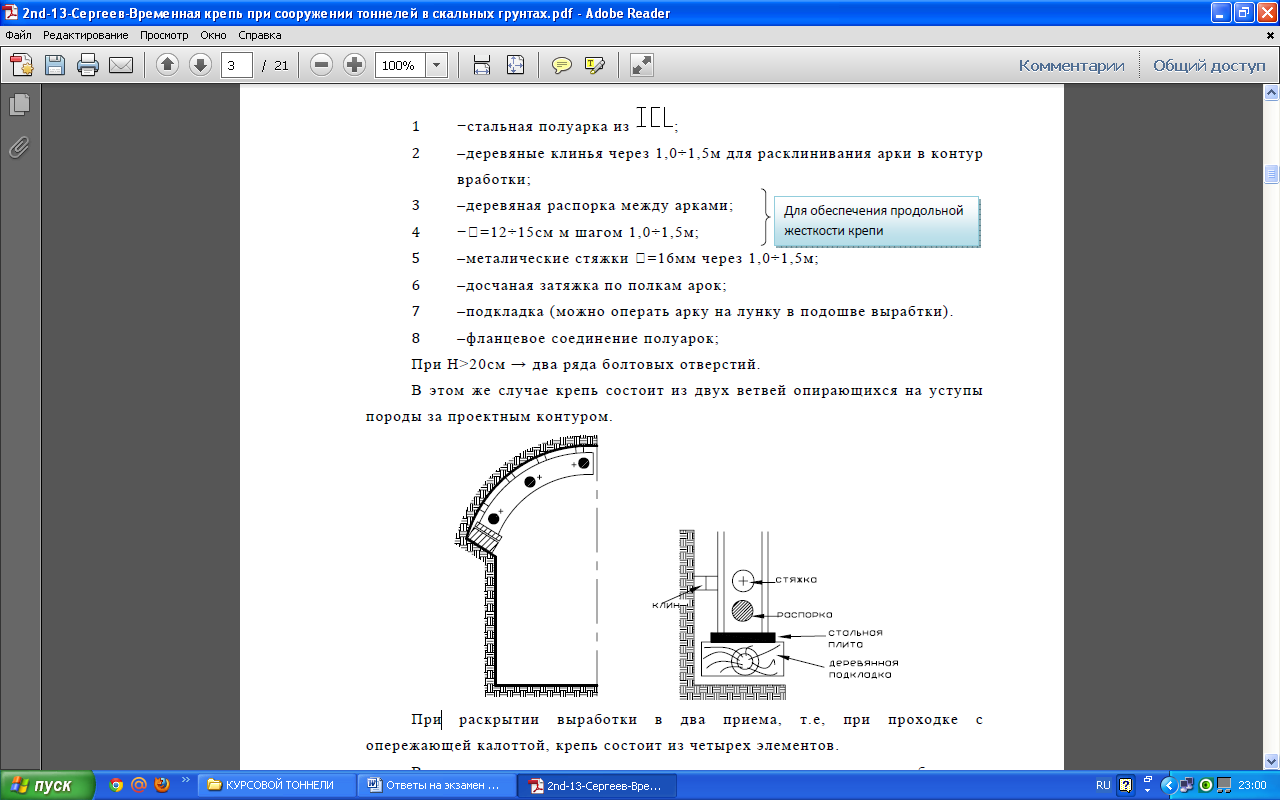Click the vertical scrollbar up arrow

[1272, 93]
